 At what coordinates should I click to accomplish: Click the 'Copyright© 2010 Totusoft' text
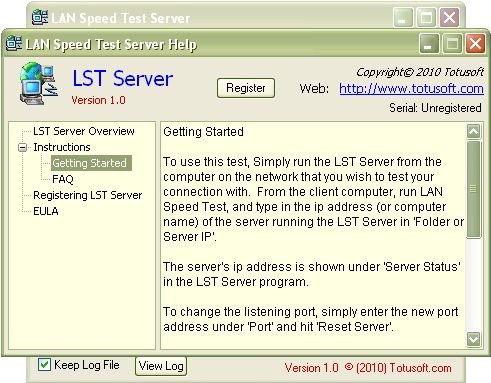[420, 72]
